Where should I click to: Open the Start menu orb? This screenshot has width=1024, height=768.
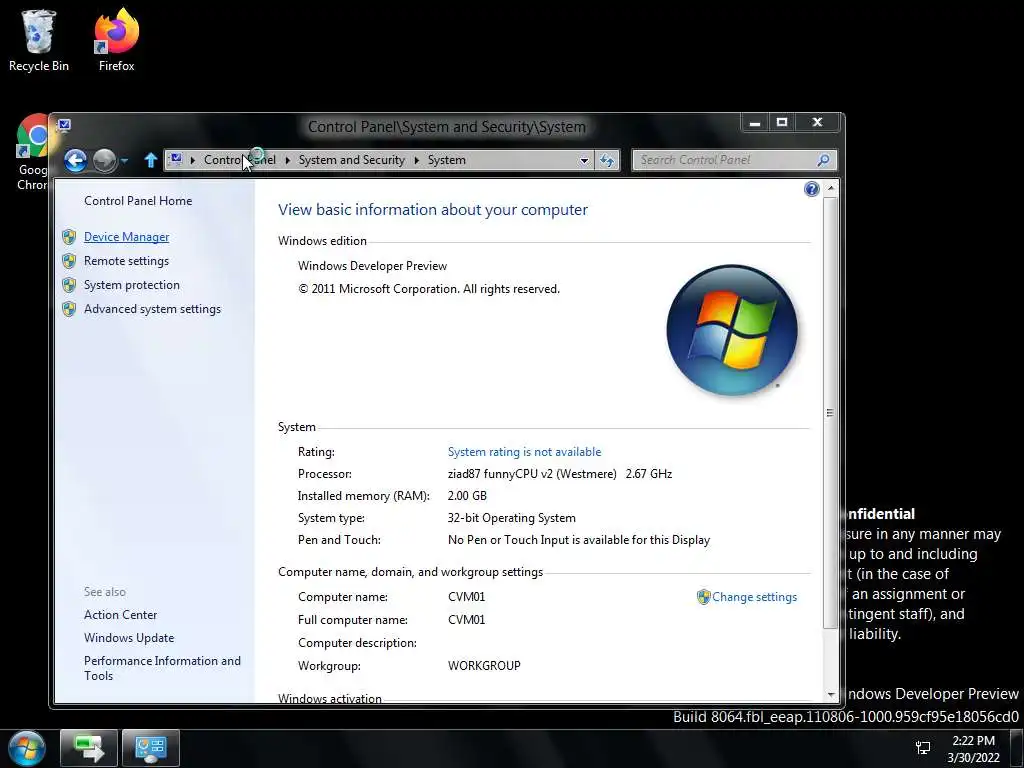tap(27, 748)
